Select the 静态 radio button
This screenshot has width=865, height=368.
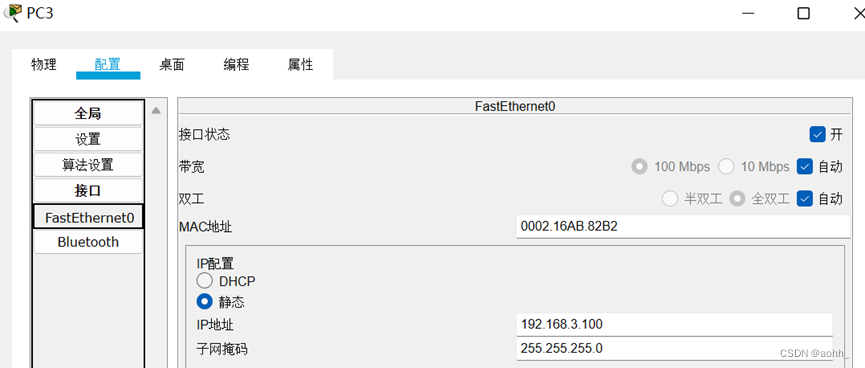(x=205, y=302)
